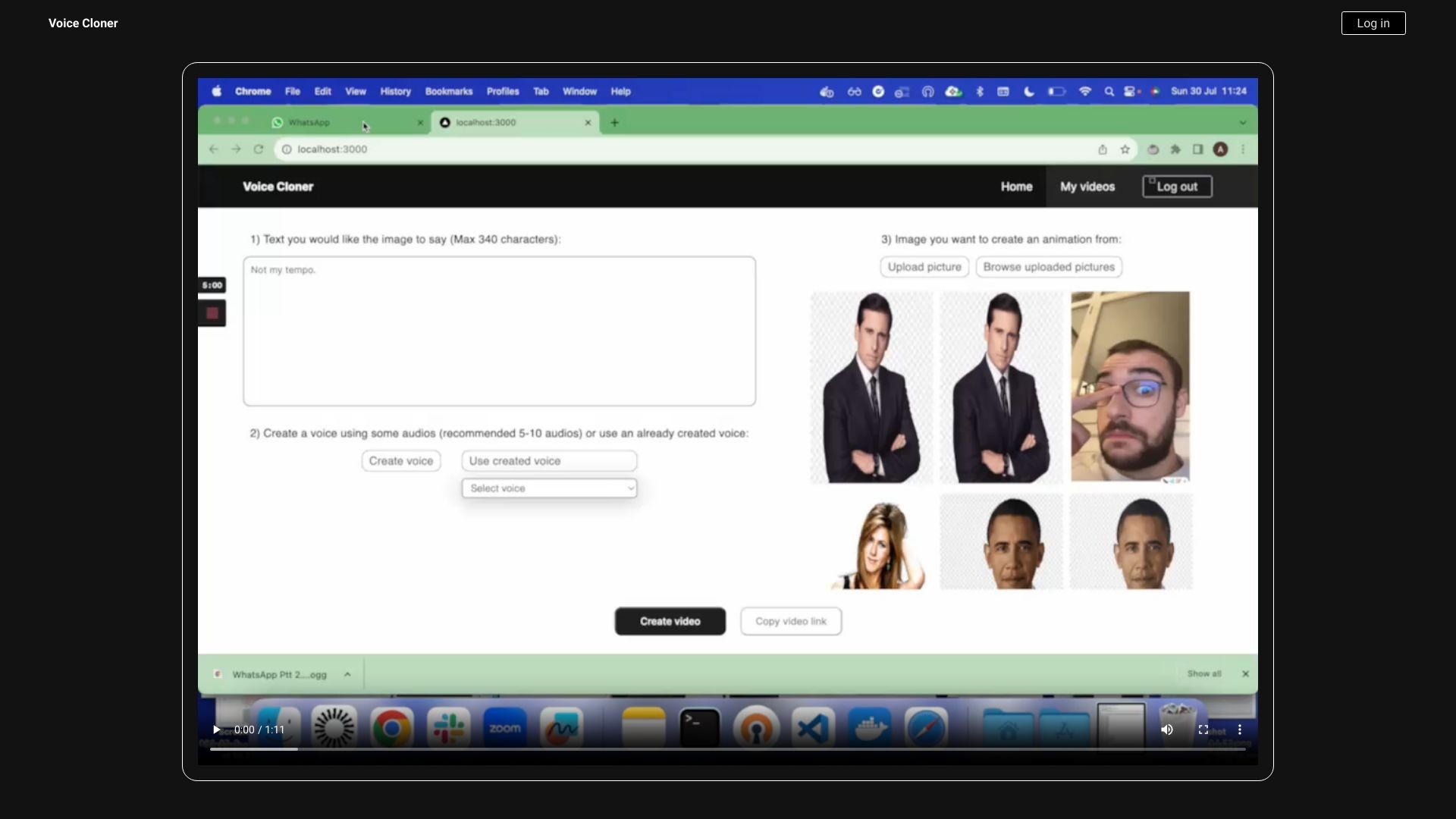The width and height of the screenshot is (1456, 819).
Task: Click the extensions puzzle icon in Chrome's toolbar
Action: 1176,149
